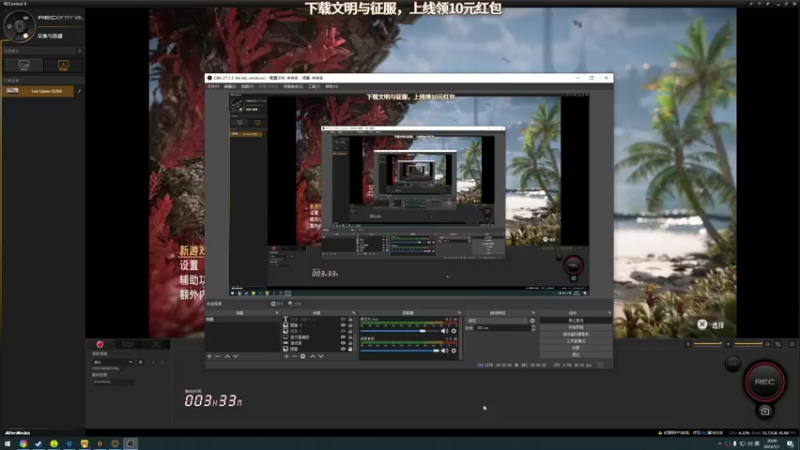800x450 pixels.
Task: Click OBS 开始录制 button
Action: (576, 327)
